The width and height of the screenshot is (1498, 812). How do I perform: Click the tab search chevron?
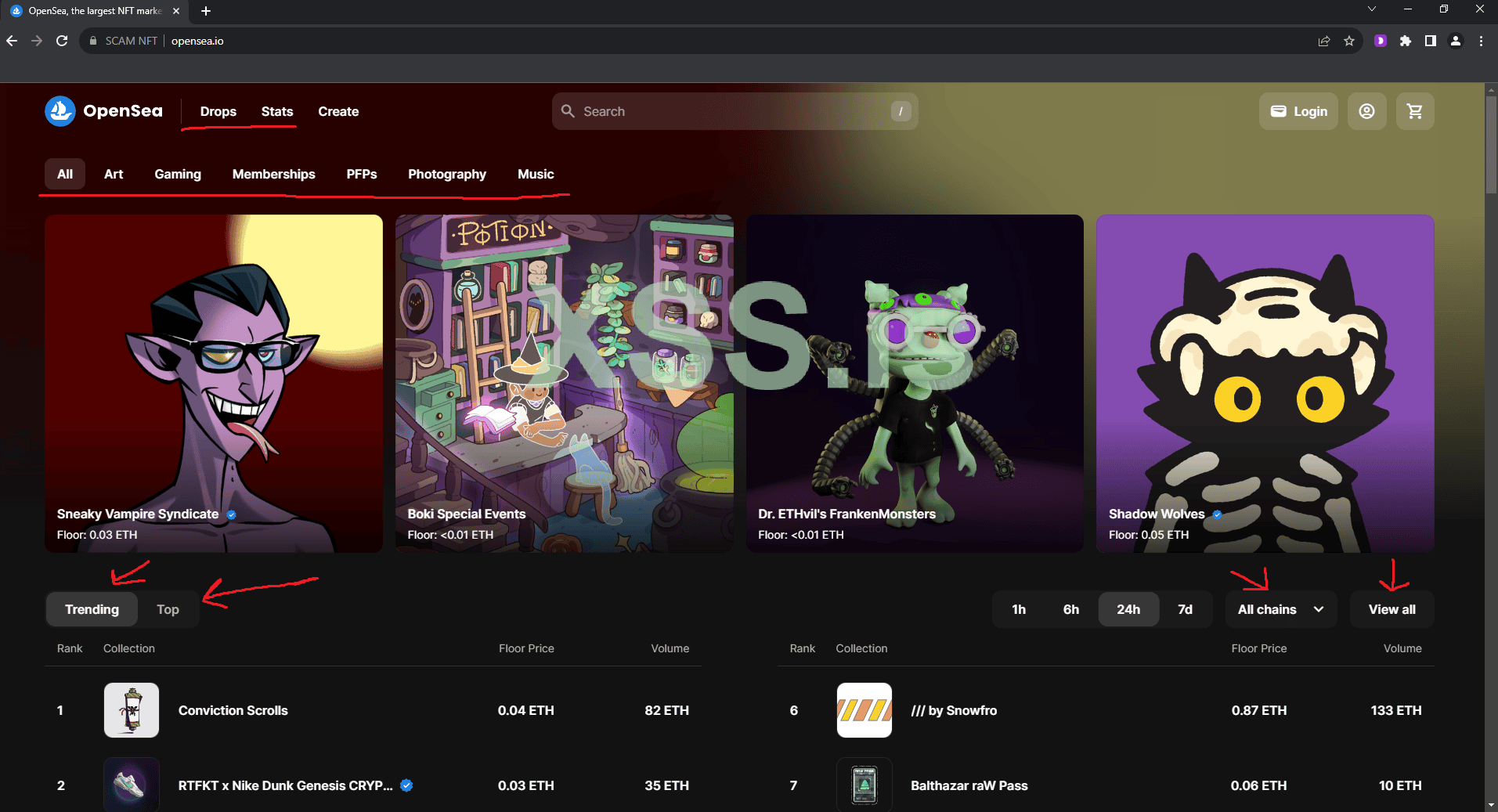1372,9
